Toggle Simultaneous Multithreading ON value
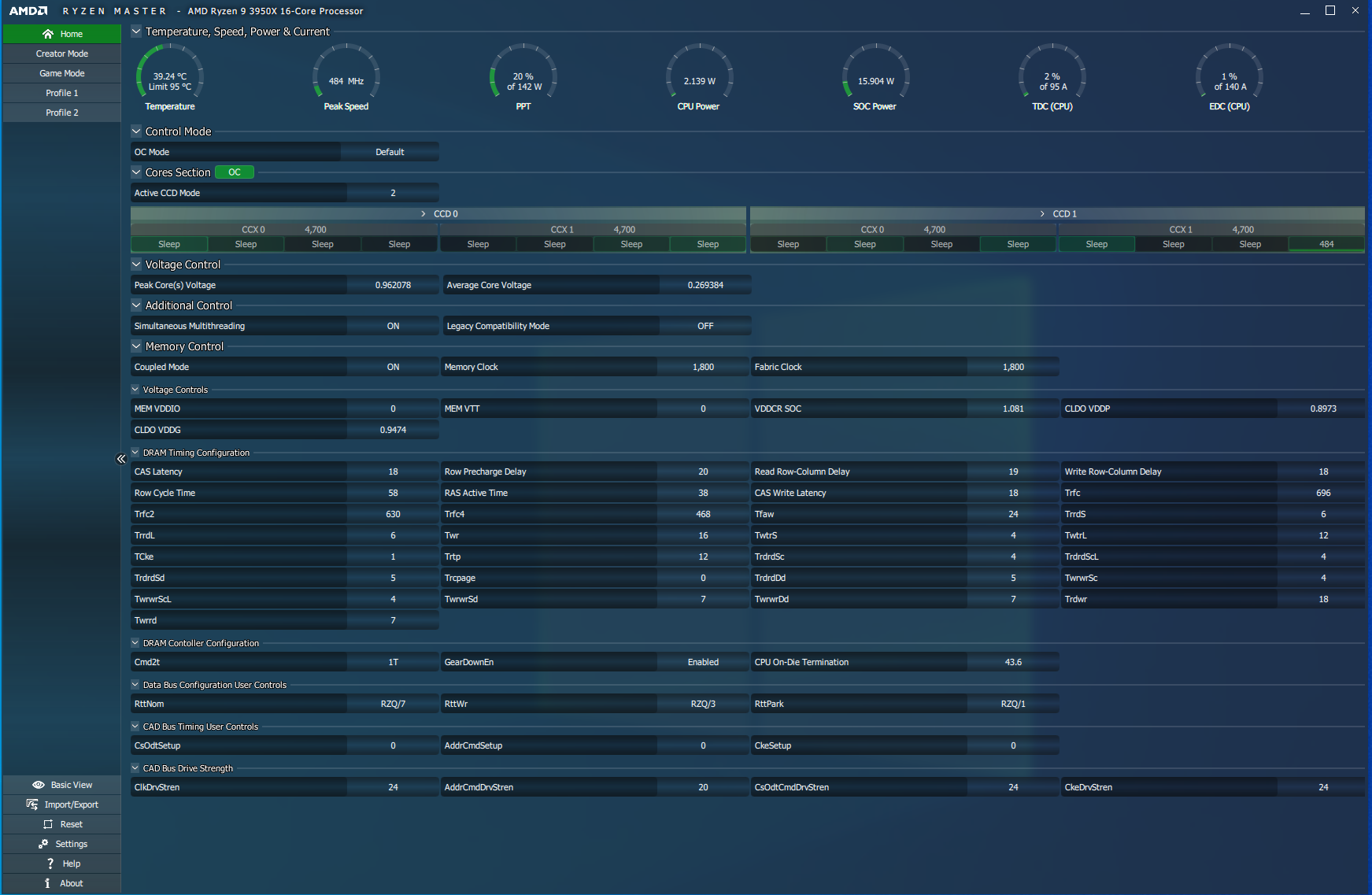This screenshot has width=1372, height=895. [x=393, y=326]
